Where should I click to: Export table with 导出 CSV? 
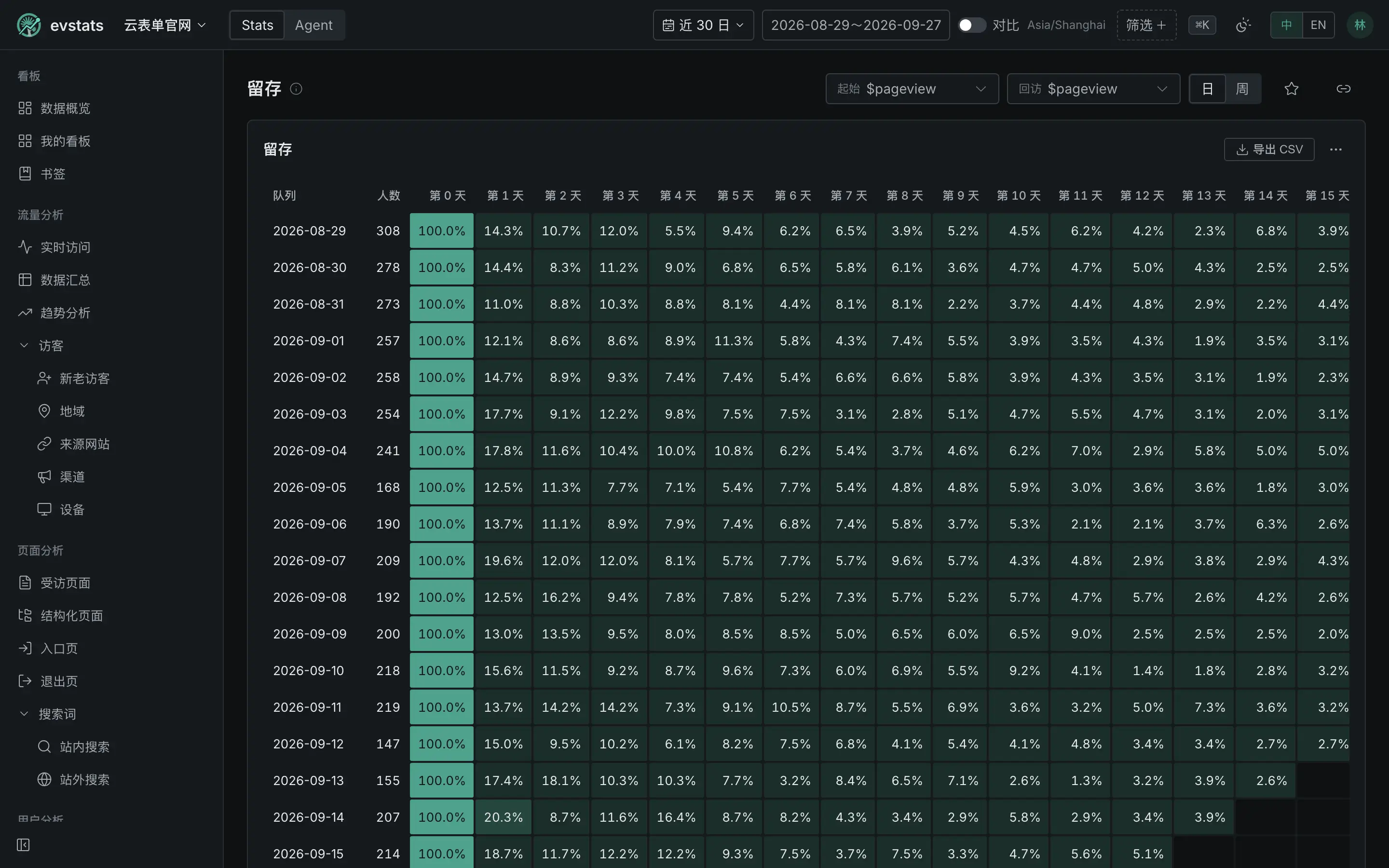1269,149
